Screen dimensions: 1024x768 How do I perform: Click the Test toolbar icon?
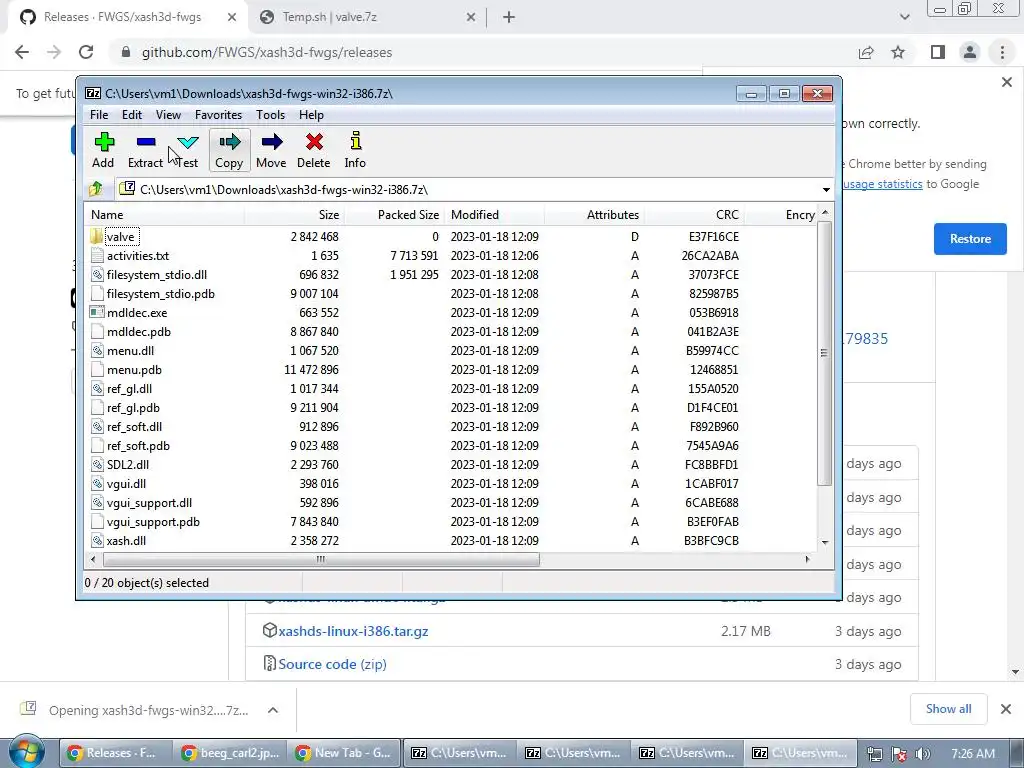coord(187,142)
